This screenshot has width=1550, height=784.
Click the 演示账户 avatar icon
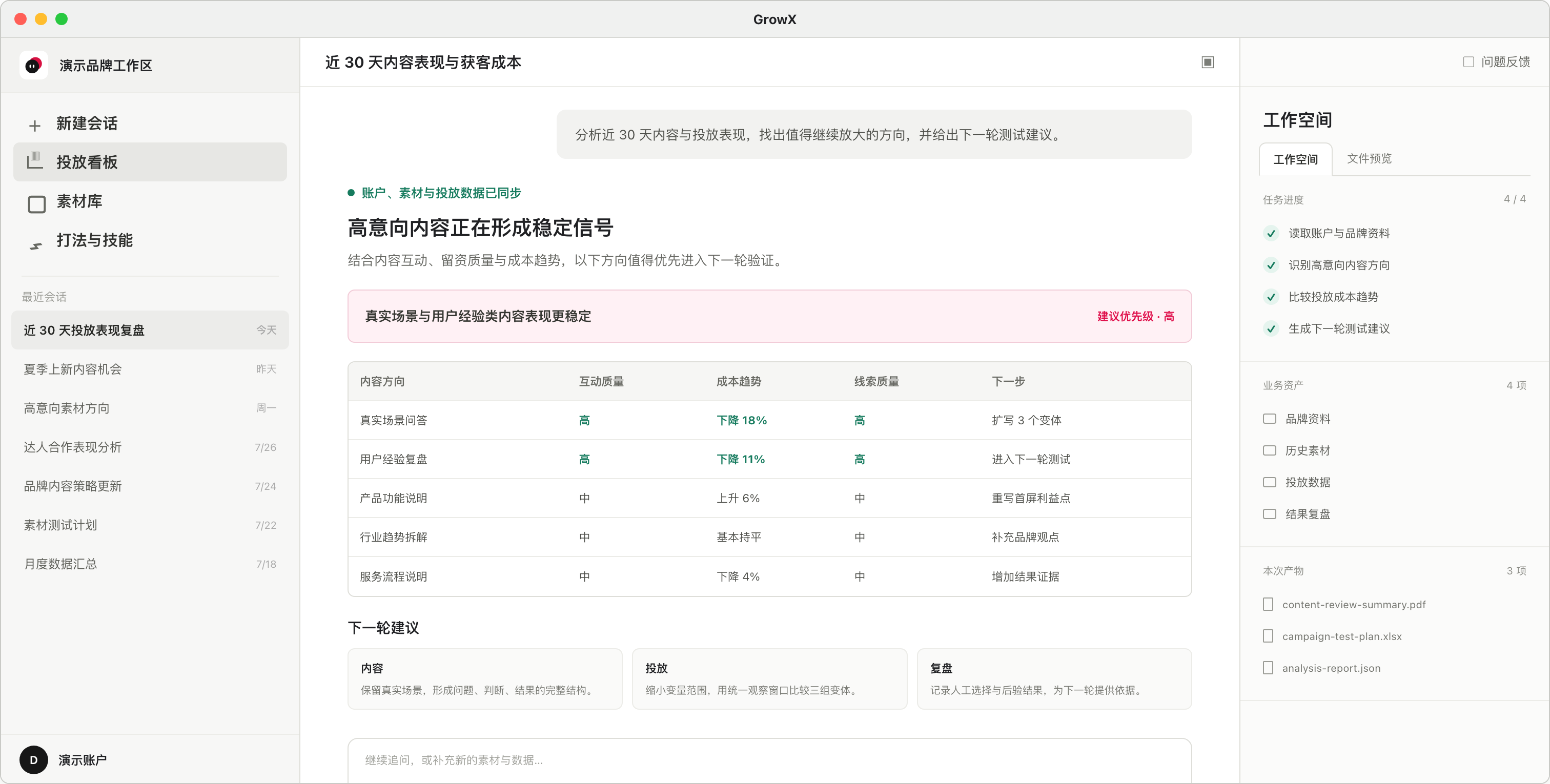pos(34,759)
